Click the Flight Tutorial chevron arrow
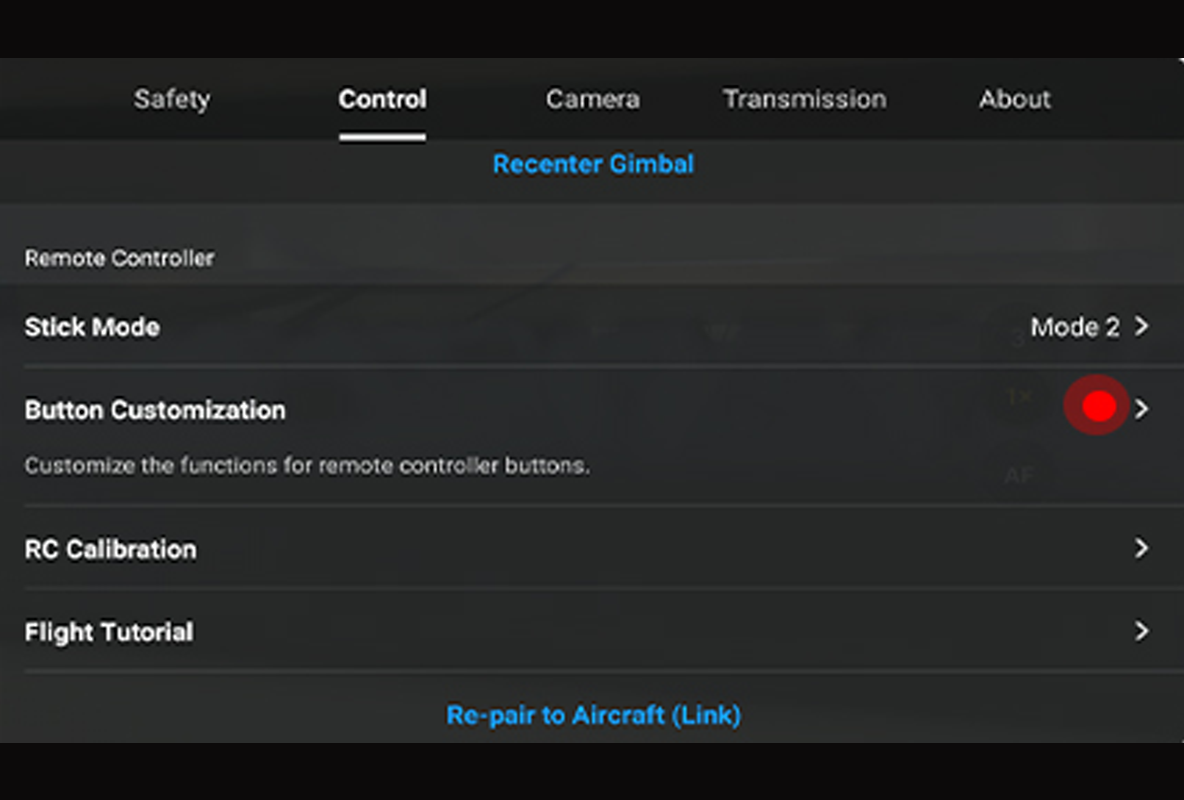1184x800 pixels. [x=1142, y=632]
